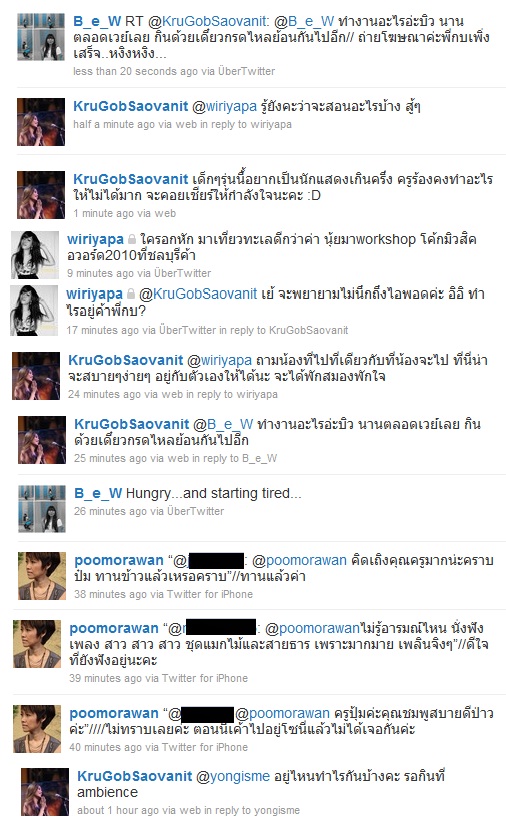
Task: Click @KruGobSaovanit mention in wiriyapa's 17 minutes tweet
Action: click(x=198, y=294)
